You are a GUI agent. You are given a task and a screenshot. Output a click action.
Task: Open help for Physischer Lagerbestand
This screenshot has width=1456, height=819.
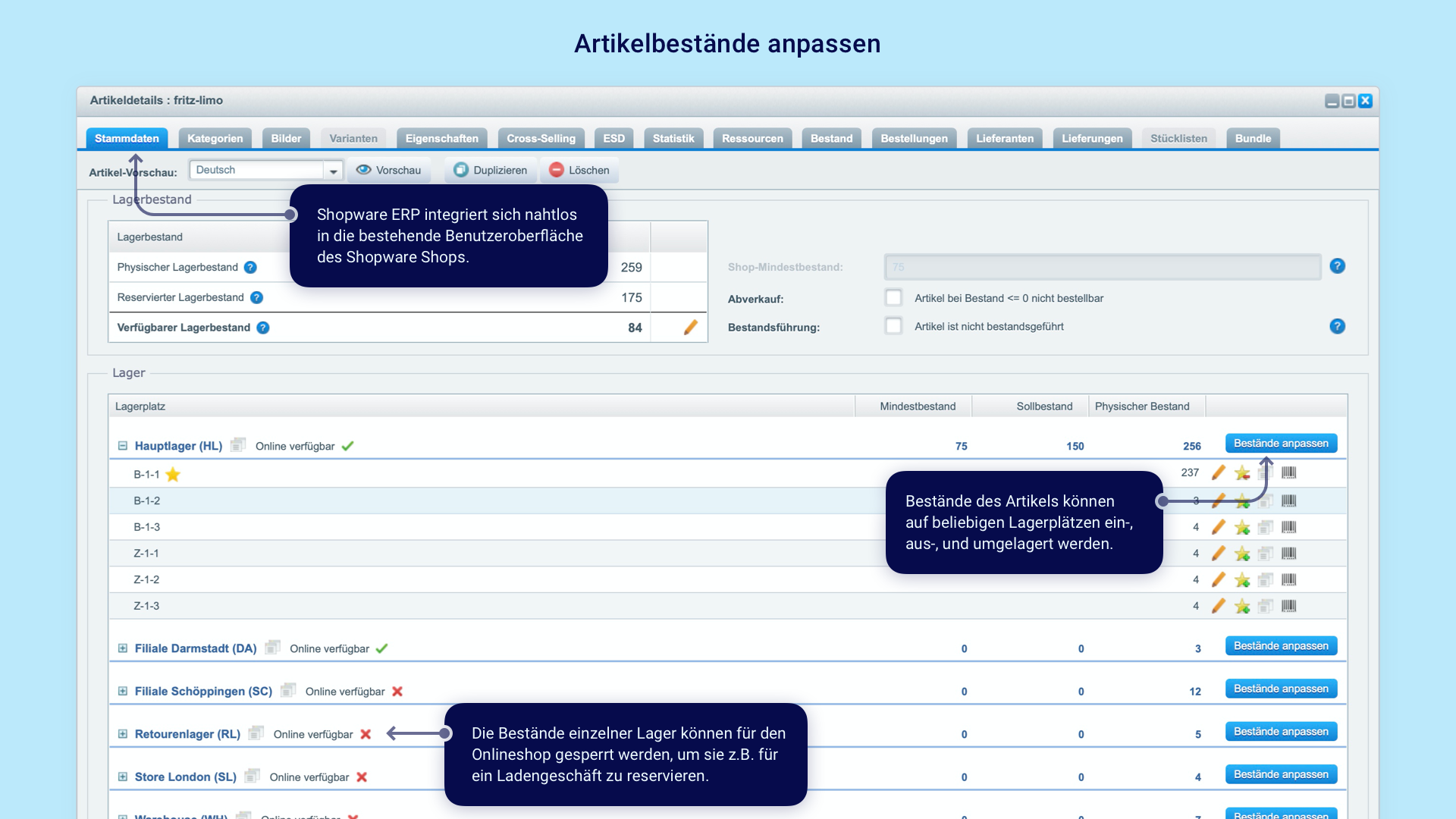tap(250, 267)
